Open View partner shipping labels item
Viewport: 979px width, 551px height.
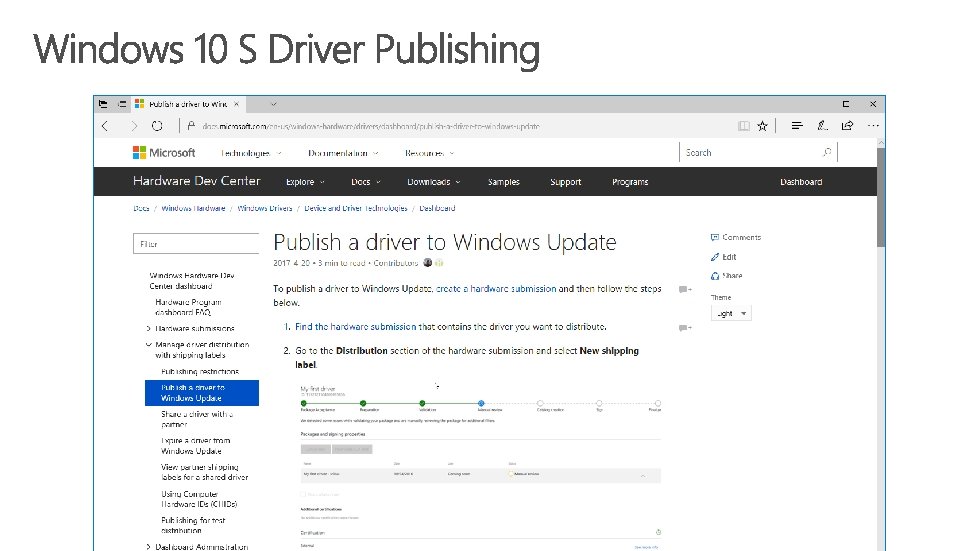(204, 472)
